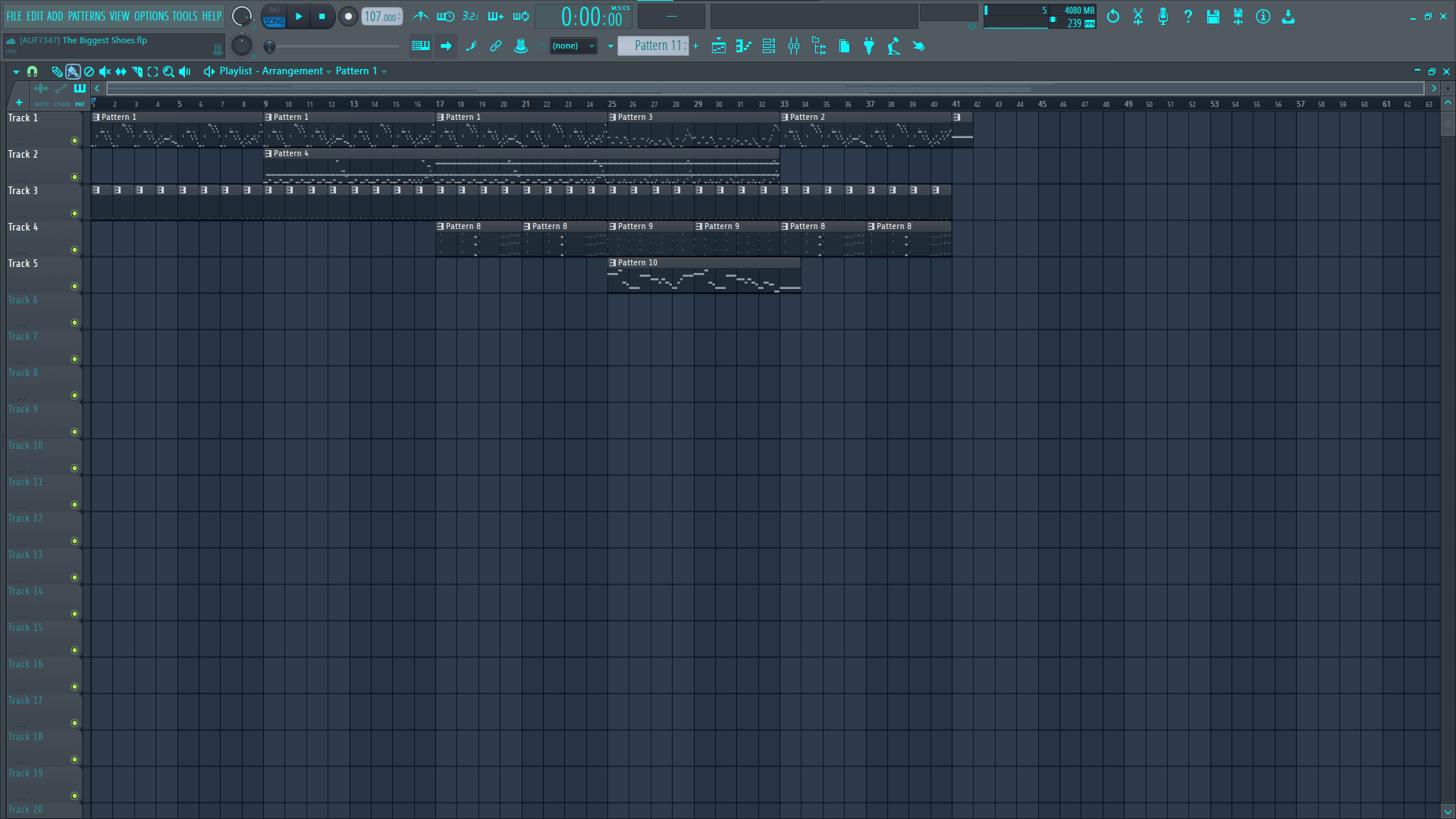Select the playback scrub tool icon
The height and width of the screenshot is (819, 1456).
pyautogui.click(x=184, y=71)
